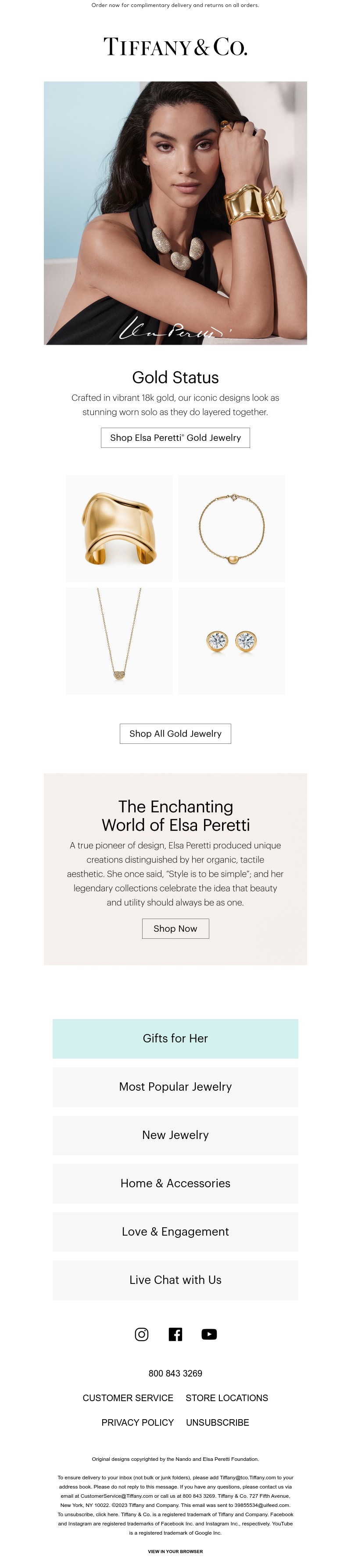The width and height of the screenshot is (351, 1568).
Task: Open the gold bone cuff product image
Action: click(118, 528)
